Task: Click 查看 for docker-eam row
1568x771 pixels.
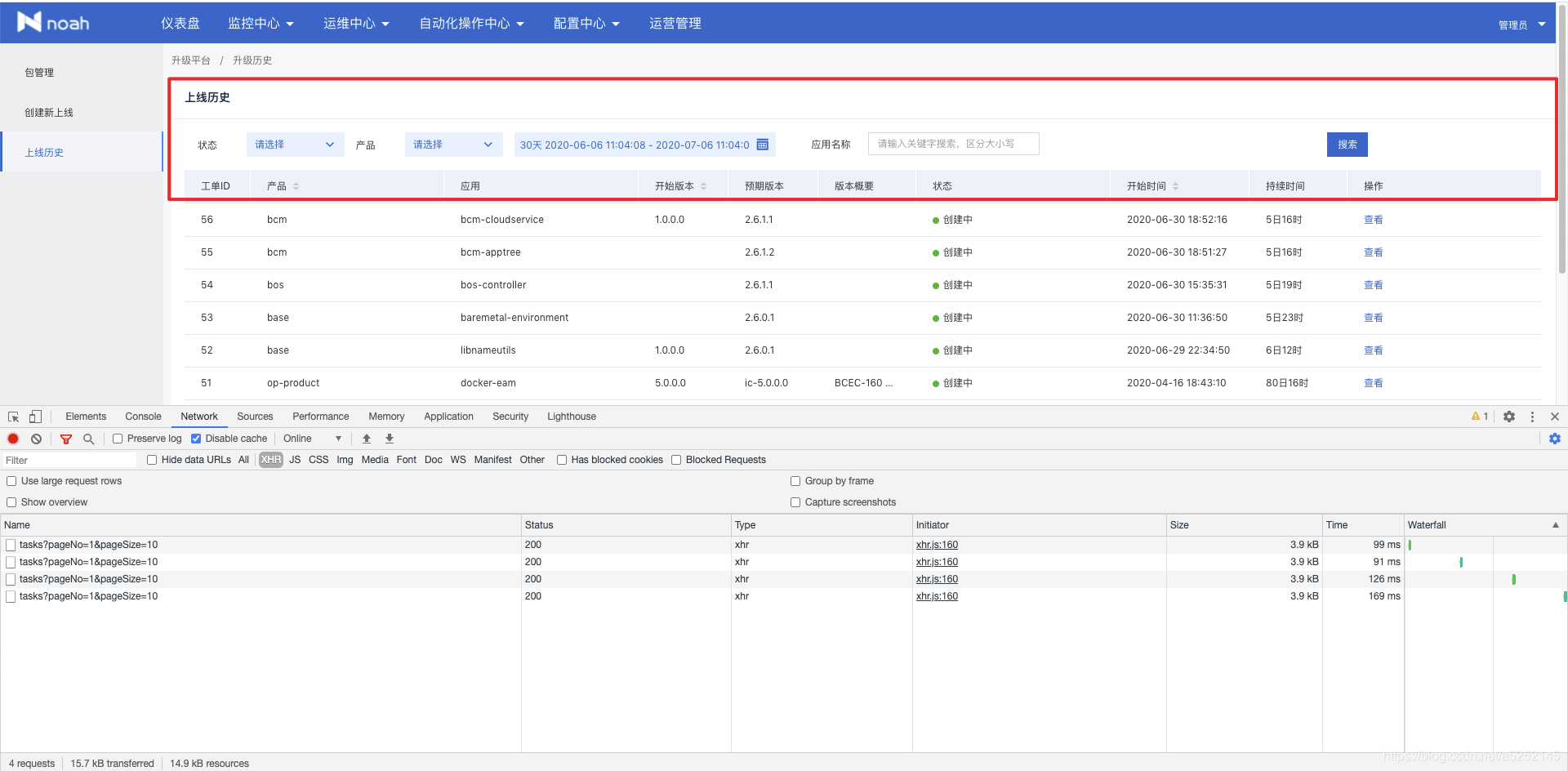Action: click(1374, 383)
